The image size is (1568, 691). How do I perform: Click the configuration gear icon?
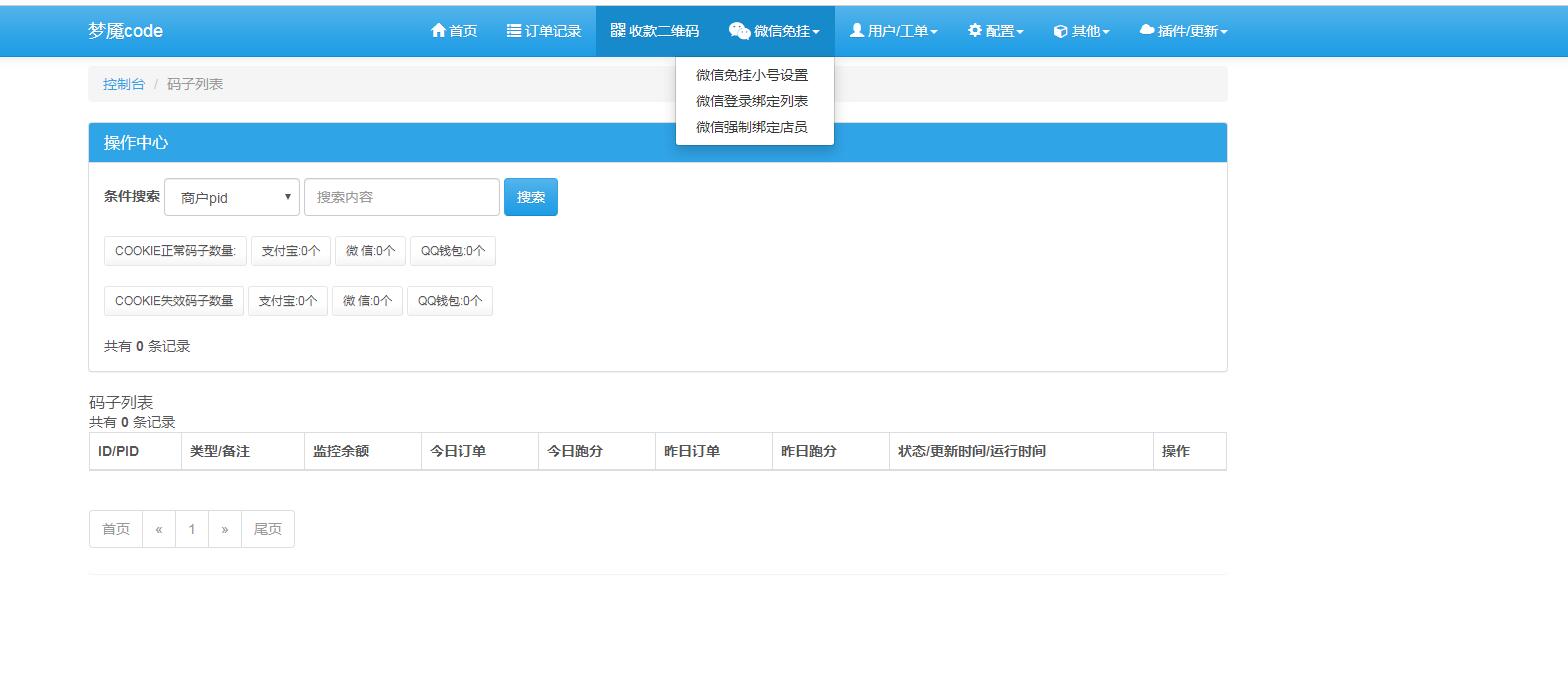(974, 31)
